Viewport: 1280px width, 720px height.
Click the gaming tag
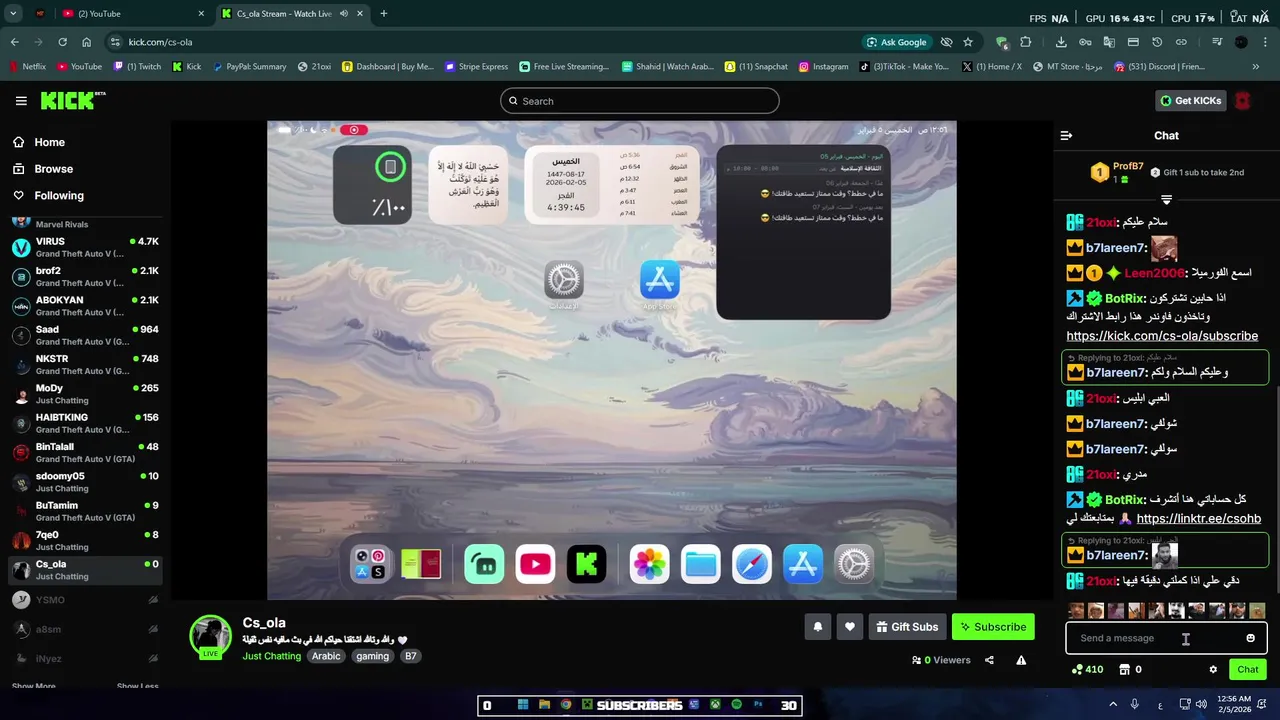(372, 656)
